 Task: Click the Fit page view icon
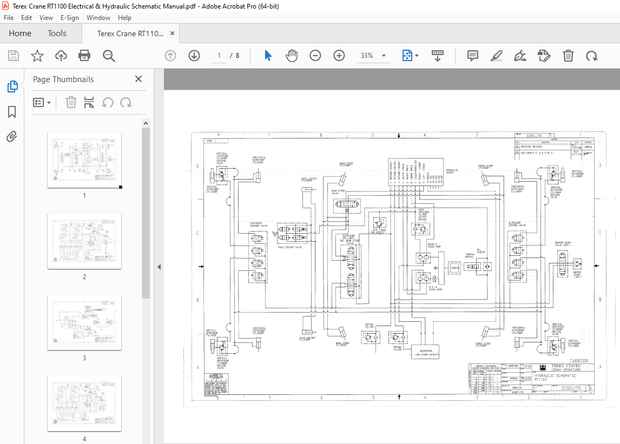[406, 56]
